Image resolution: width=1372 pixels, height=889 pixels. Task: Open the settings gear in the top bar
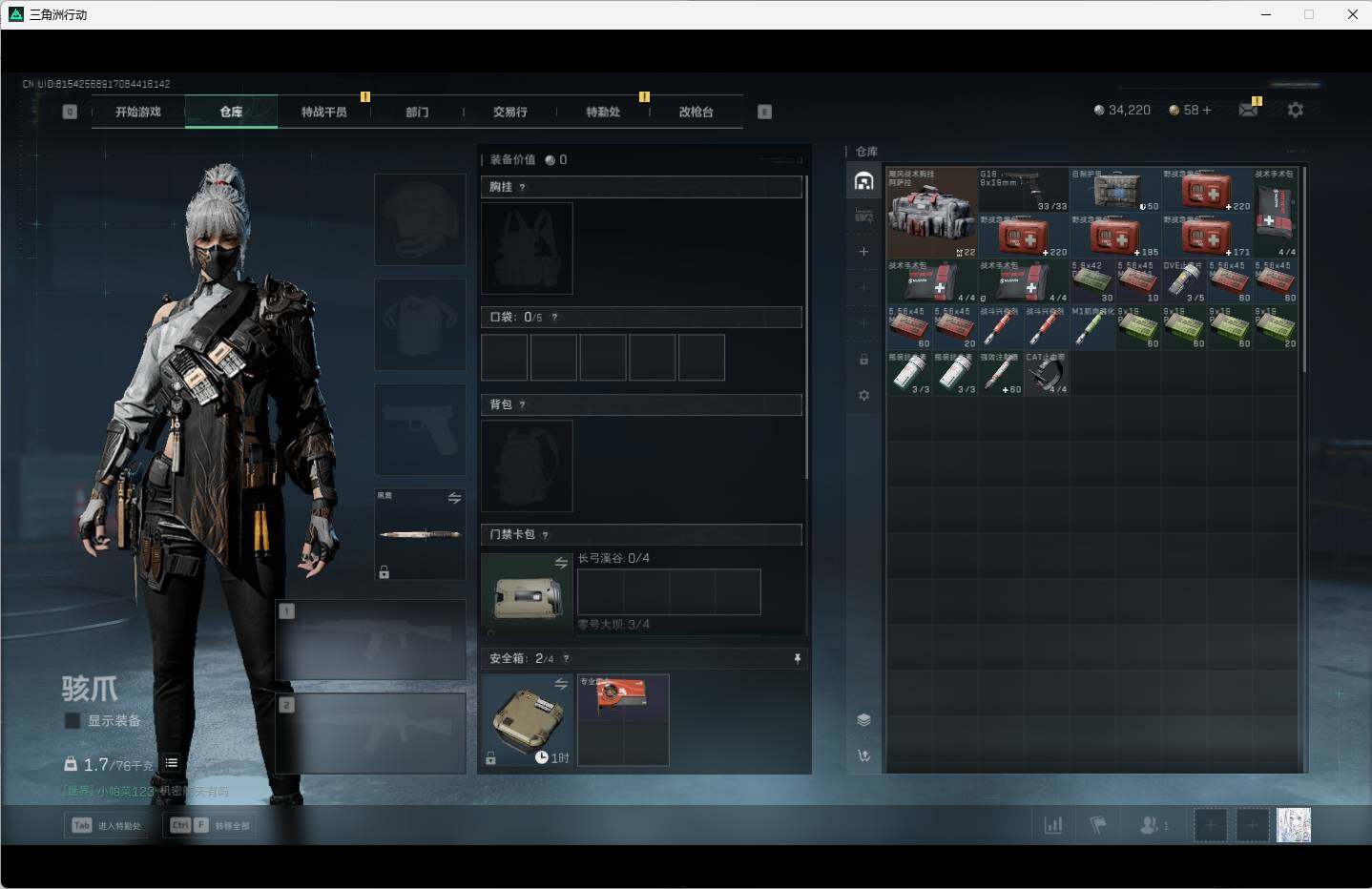1295,110
